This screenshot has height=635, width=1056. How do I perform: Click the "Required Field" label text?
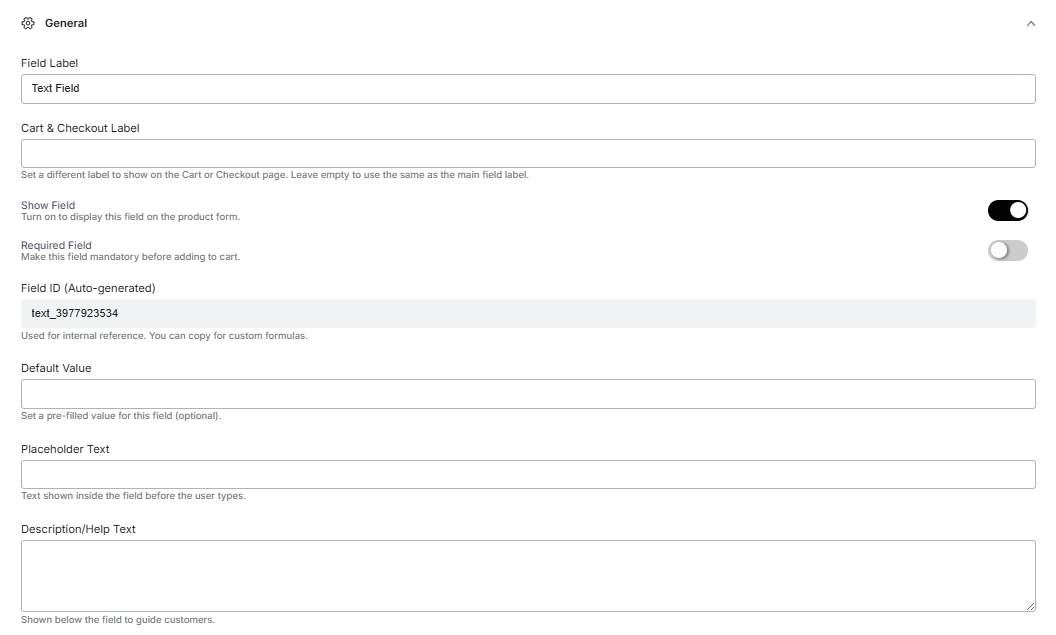(x=56, y=245)
